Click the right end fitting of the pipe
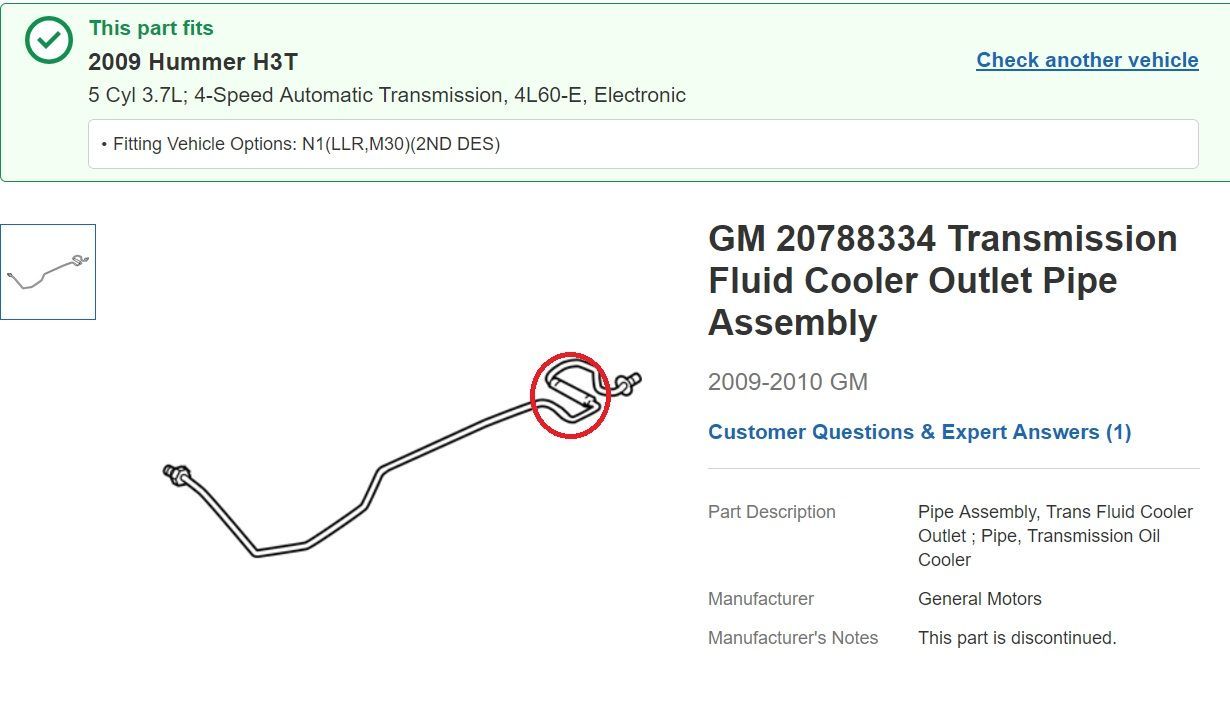The image size is (1230, 707). 629,381
